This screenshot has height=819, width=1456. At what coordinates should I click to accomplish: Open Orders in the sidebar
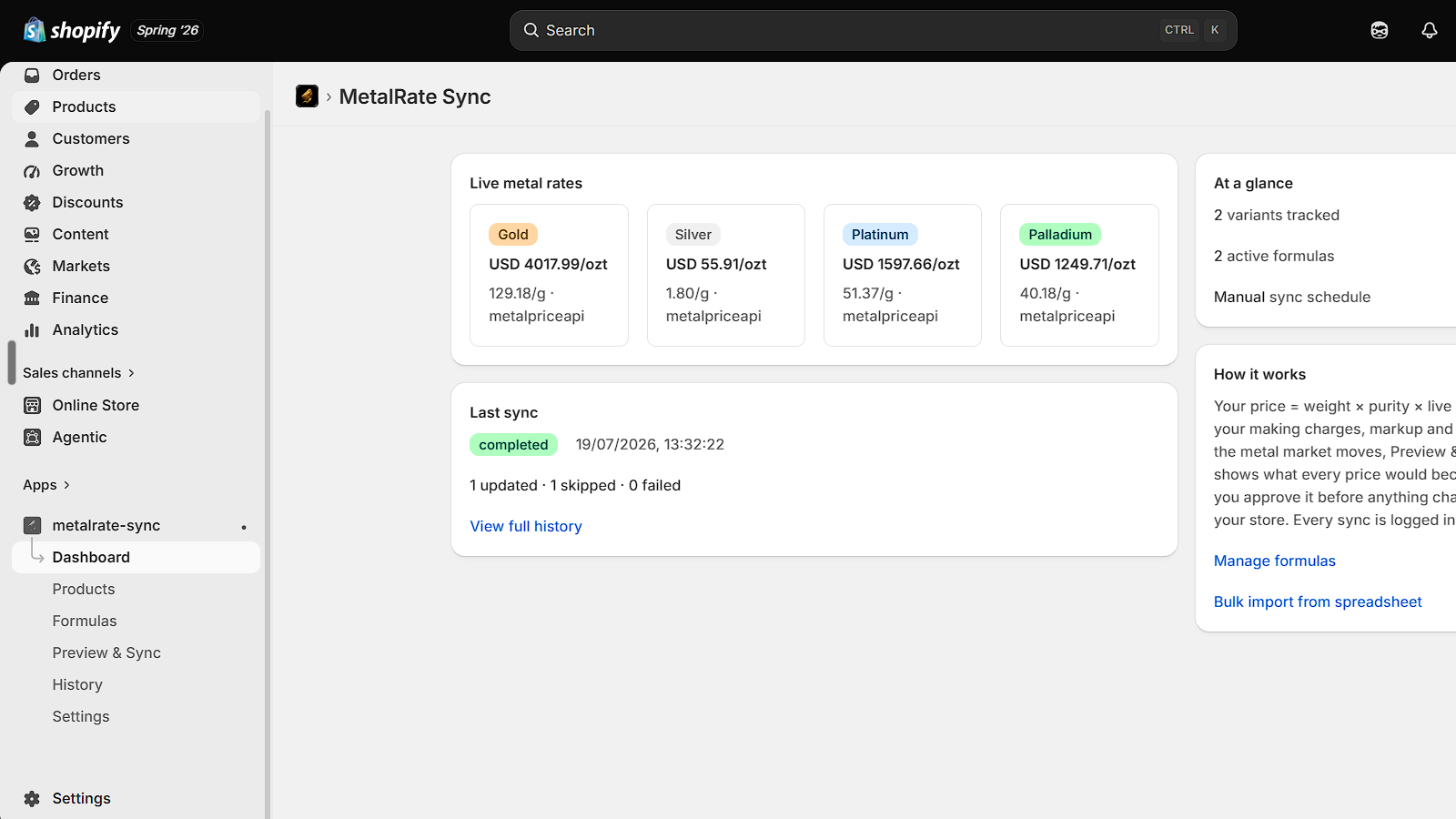tap(136, 76)
